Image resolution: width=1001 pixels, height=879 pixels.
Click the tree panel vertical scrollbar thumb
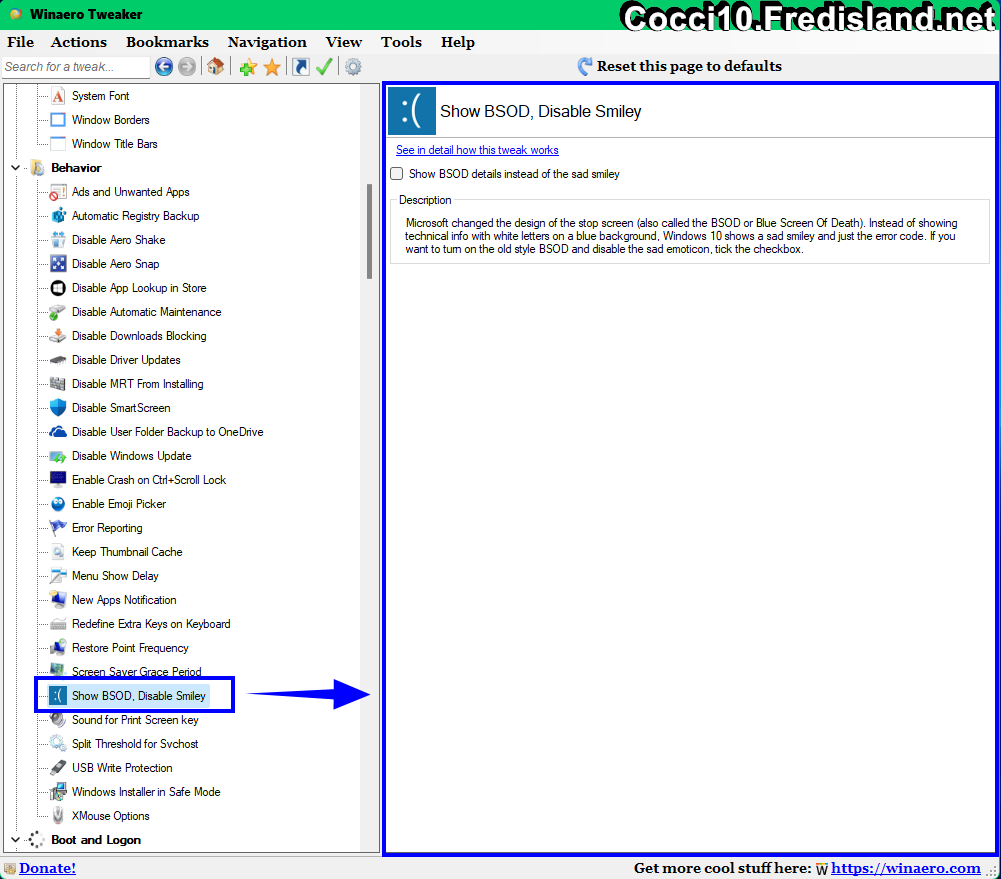[369, 232]
